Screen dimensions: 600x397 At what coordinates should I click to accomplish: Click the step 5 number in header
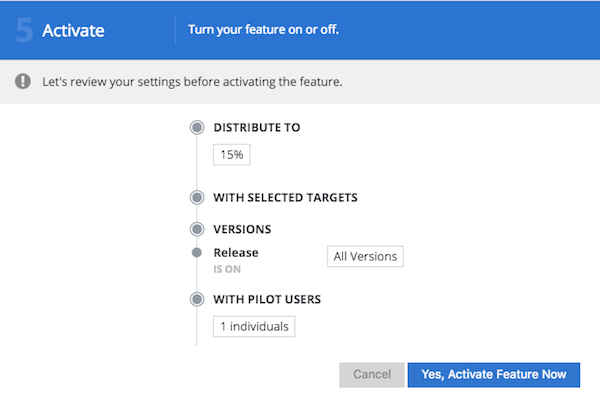pyautogui.click(x=24, y=30)
